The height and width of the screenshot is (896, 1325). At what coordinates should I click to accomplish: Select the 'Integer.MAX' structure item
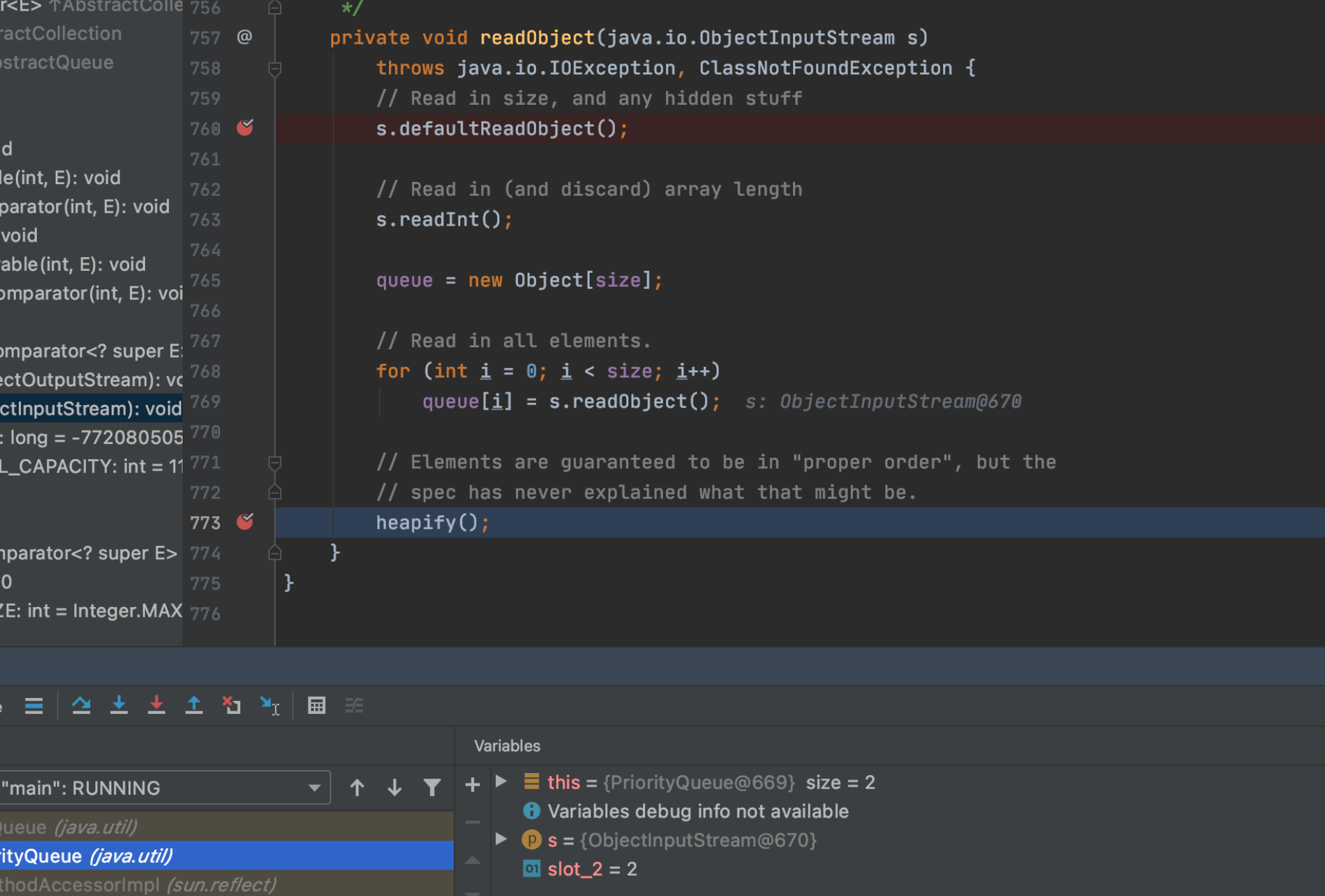pyautogui.click(x=91, y=611)
